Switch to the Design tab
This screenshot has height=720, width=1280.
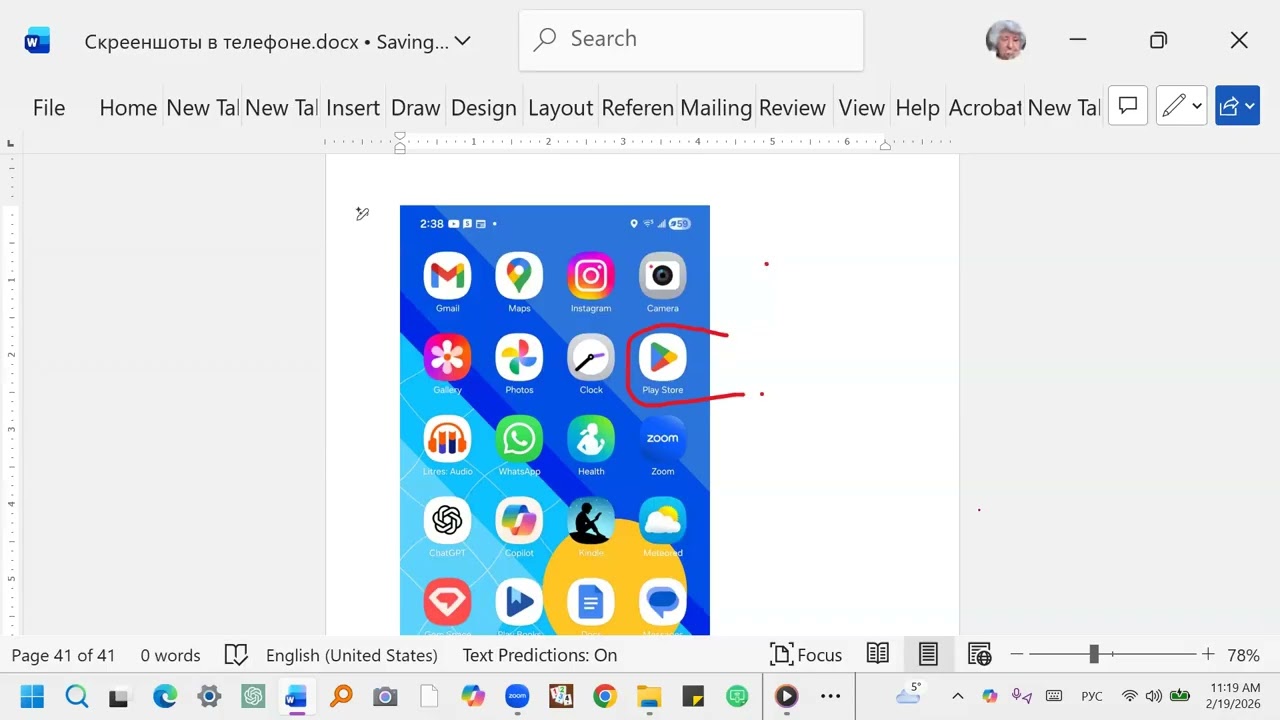point(484,108)
